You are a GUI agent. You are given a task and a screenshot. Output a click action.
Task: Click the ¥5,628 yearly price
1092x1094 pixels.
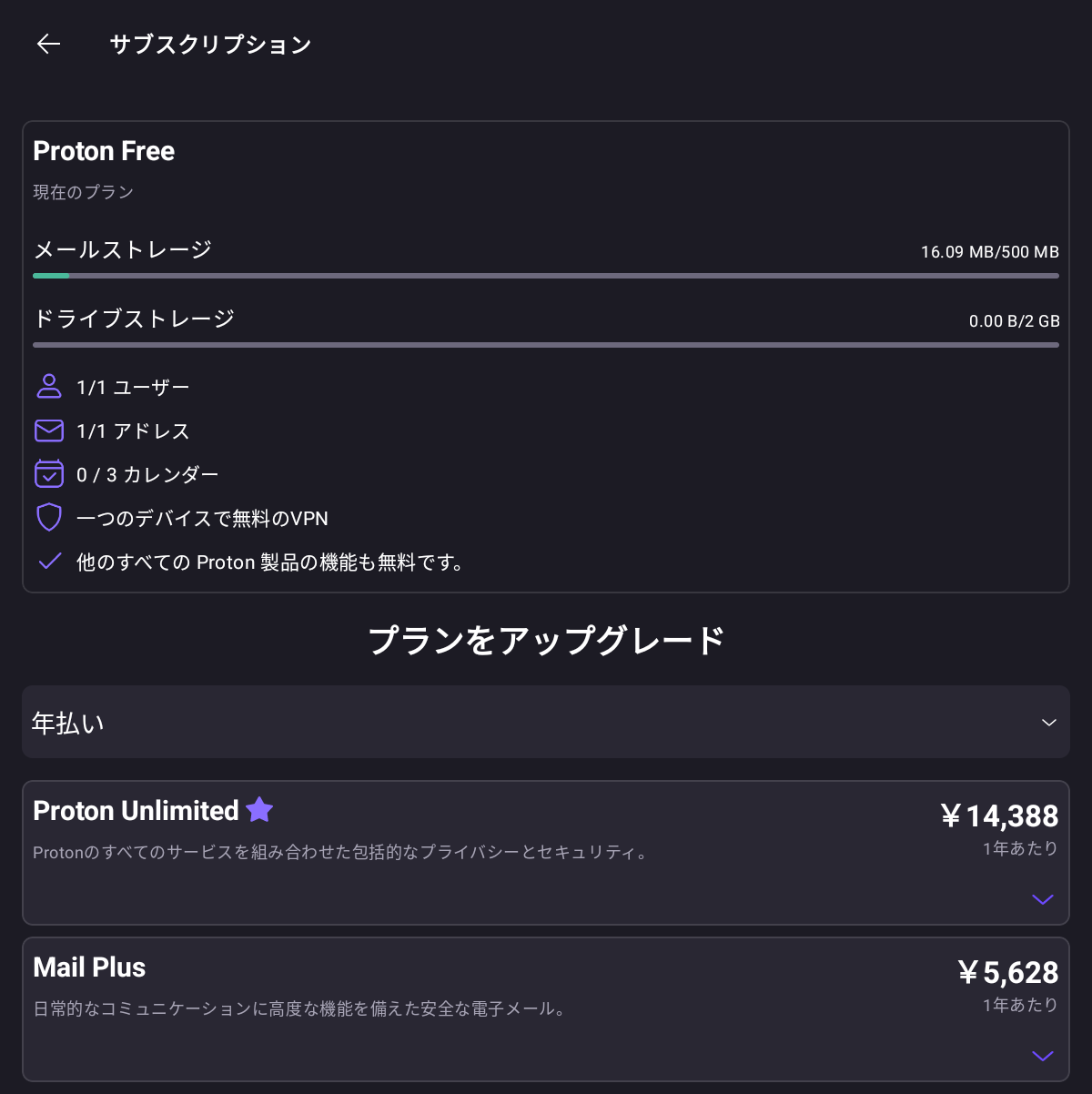point(1008,972)
